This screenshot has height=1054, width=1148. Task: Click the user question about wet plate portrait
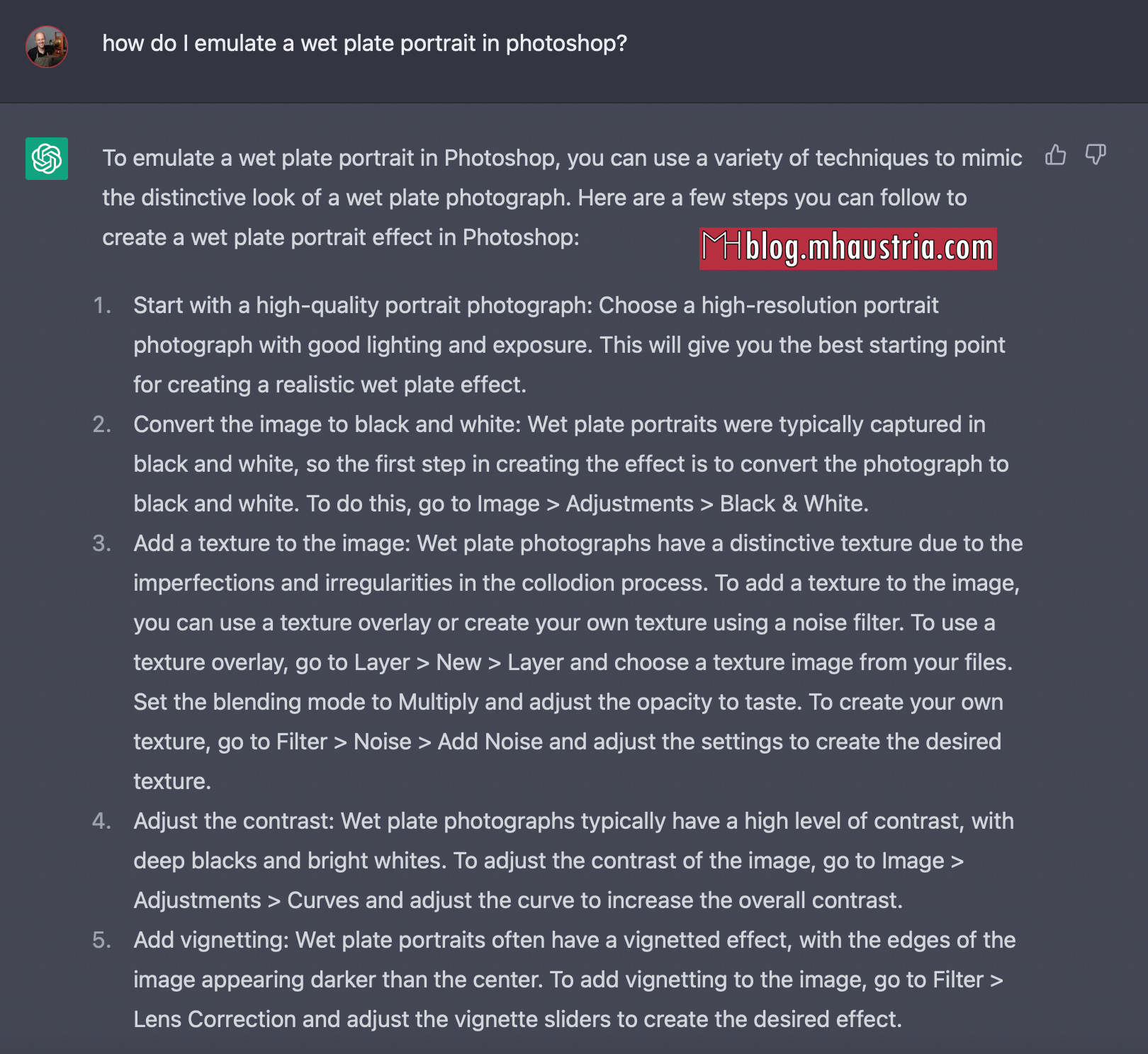[x=365, y=43]
